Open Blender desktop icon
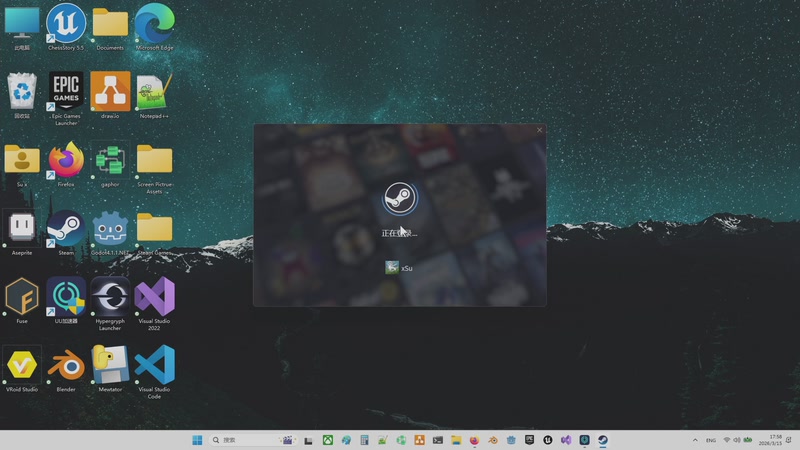 pyautogui.click(x=66, y=369)
